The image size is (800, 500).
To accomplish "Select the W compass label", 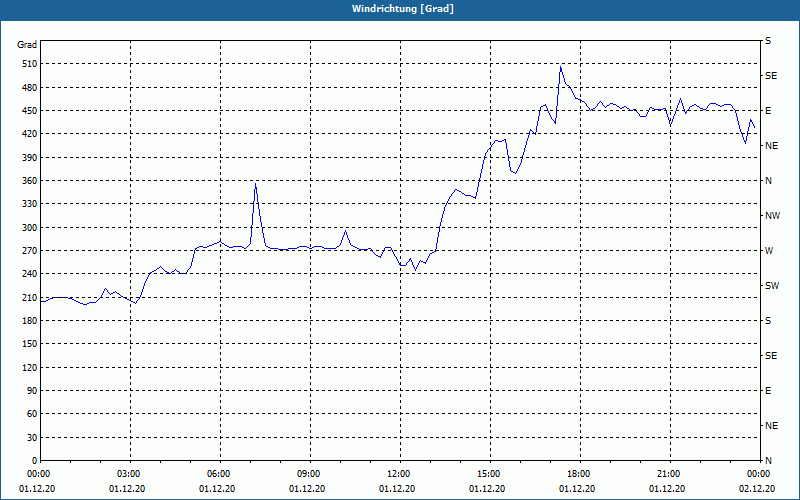I will (769, 251).
